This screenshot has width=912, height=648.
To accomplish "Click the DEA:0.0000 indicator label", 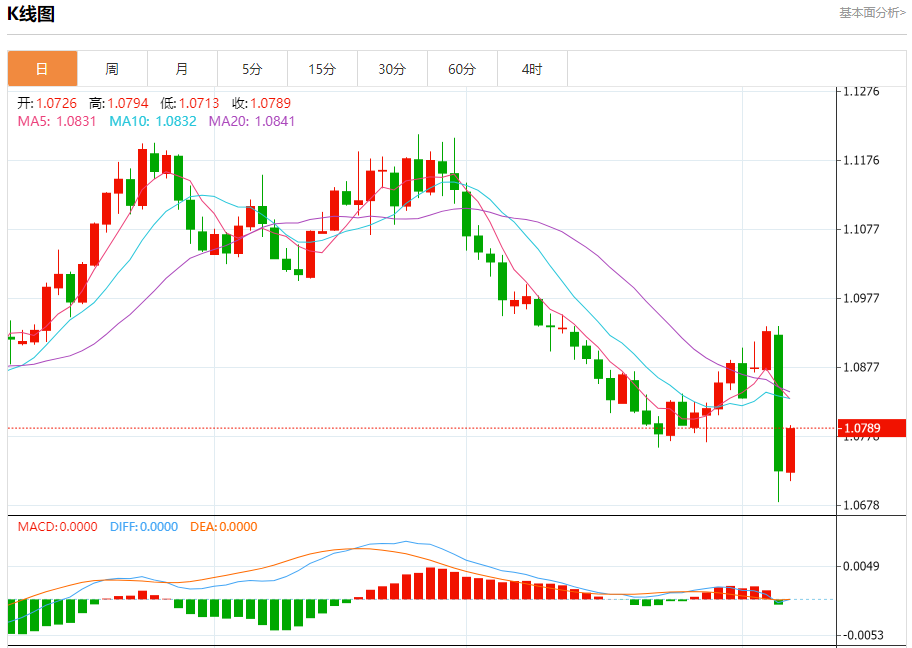I will [223, 526].
